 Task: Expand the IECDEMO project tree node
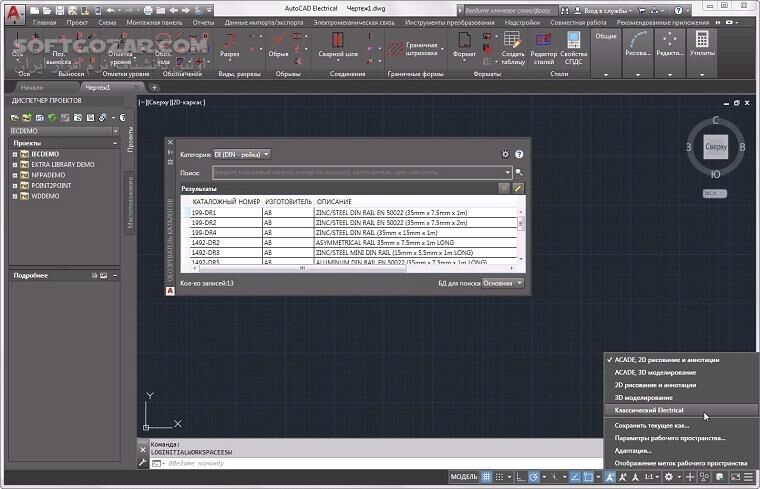pyautogui.click(x=15, y=154)
